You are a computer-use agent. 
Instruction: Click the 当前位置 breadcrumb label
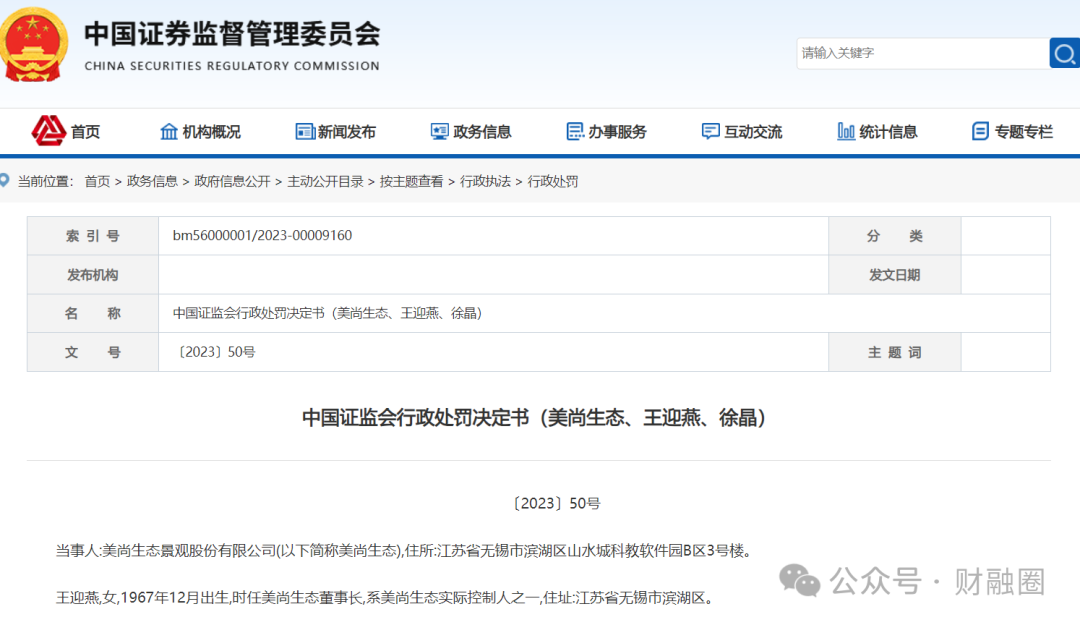coord(45,181)
